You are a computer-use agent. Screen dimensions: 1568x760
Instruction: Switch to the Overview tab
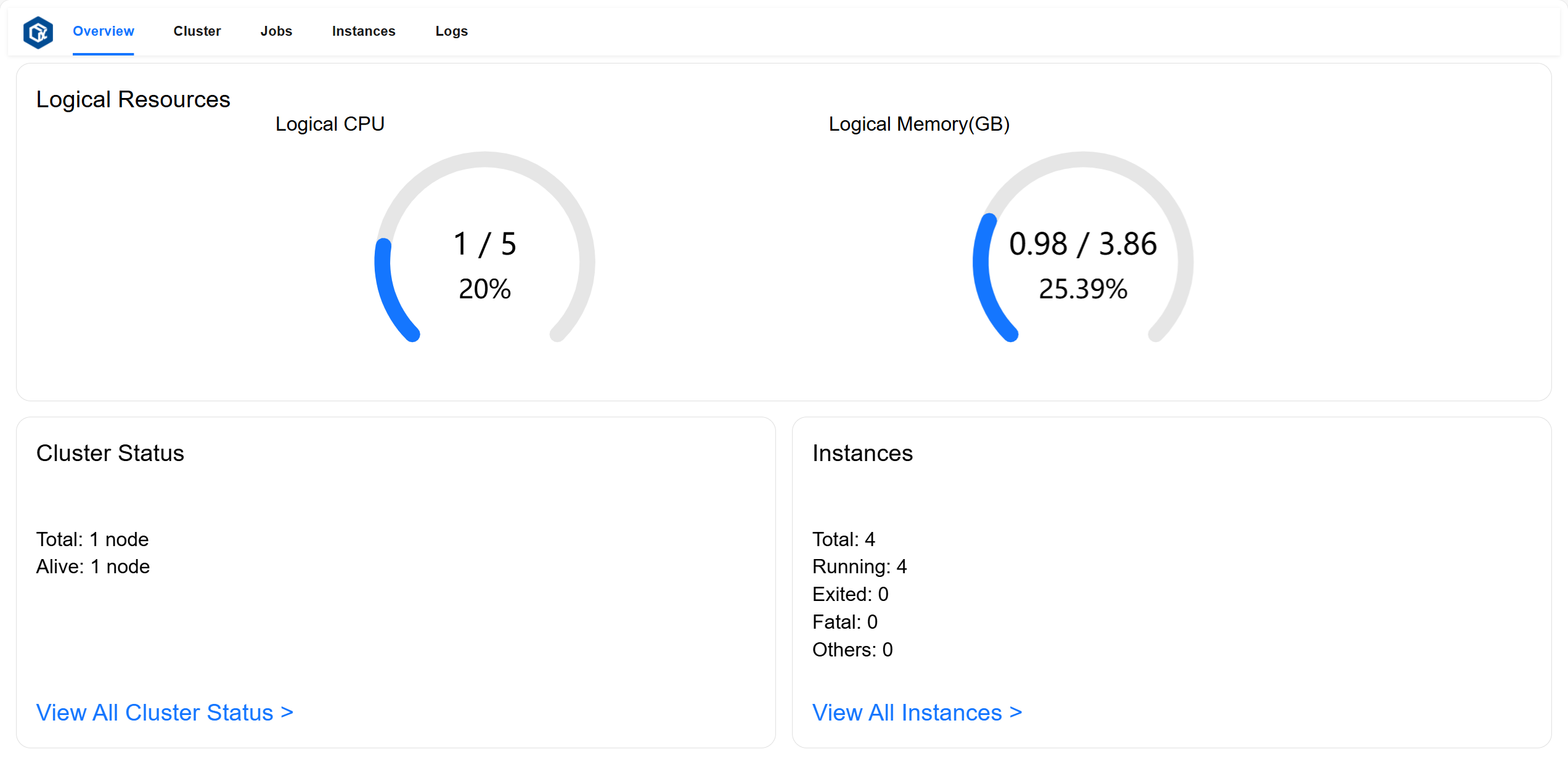[103, 31]
